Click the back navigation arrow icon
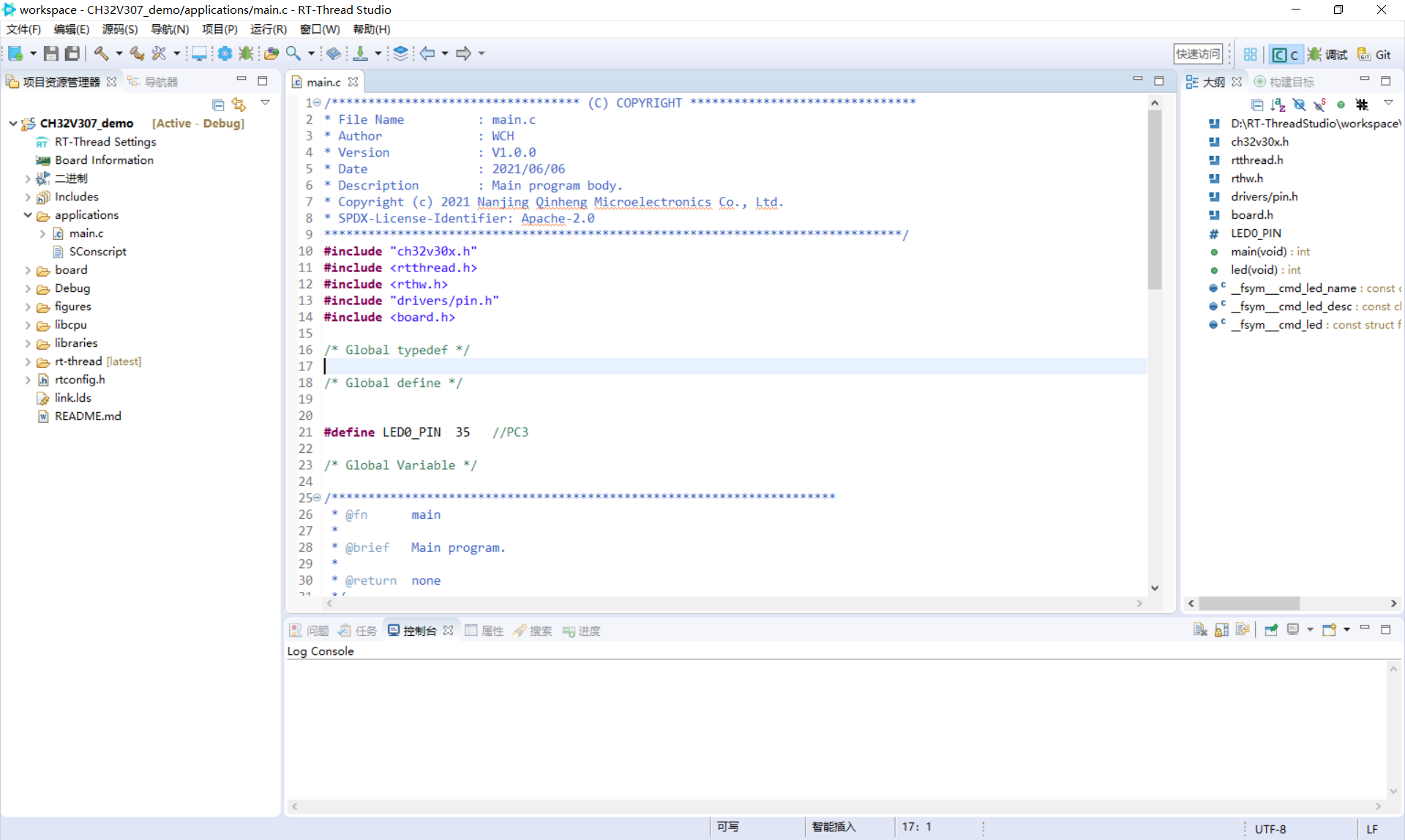The width and height of the screenshot is (1405, 840). 427,53
